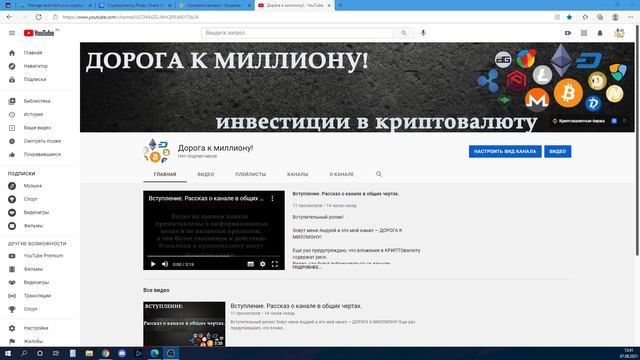Screen dimensions: 640x360
Task: Open the create video camera icon
Action: tap(568, 33)
